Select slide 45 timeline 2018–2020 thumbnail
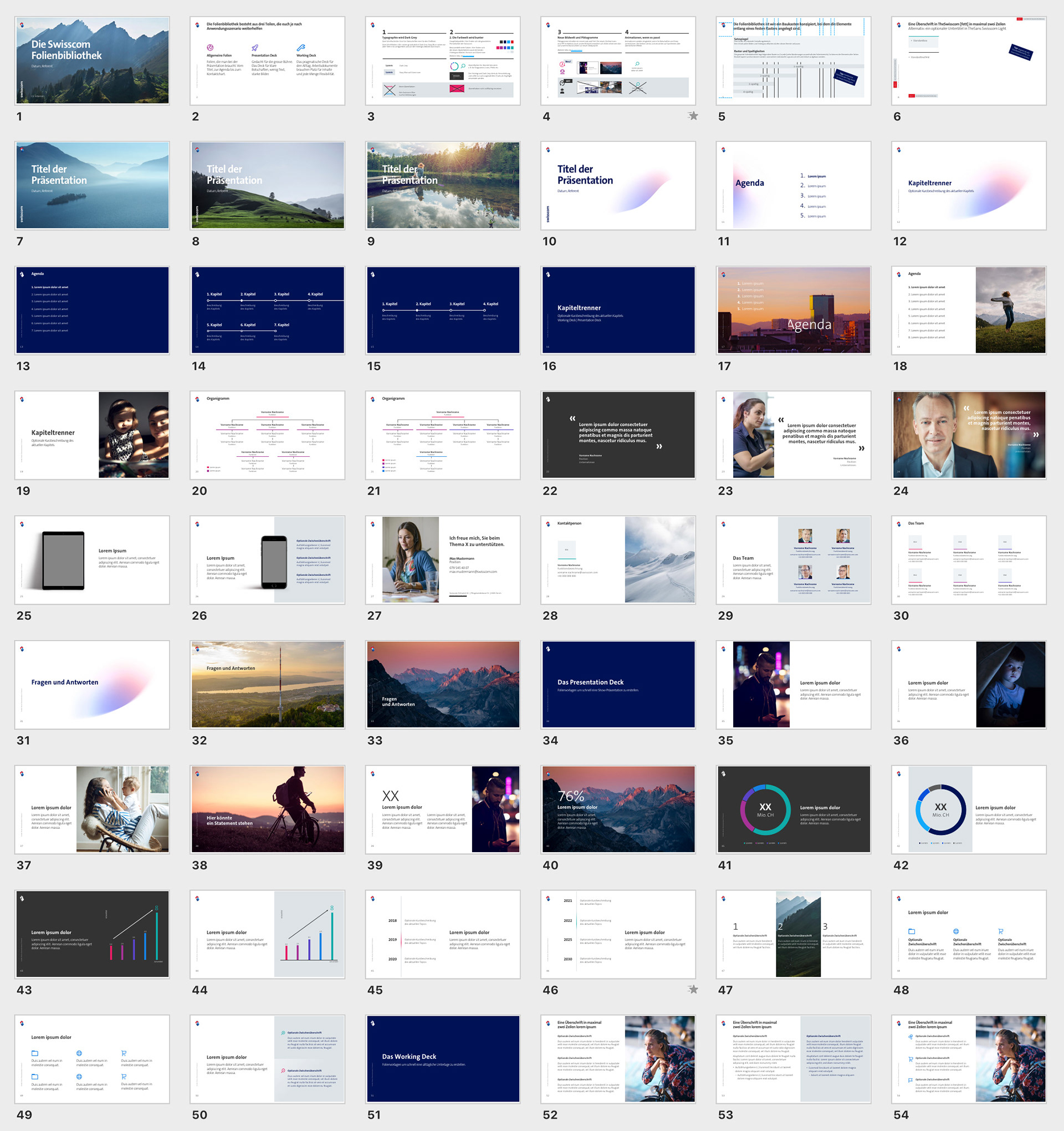 point(442,934)
